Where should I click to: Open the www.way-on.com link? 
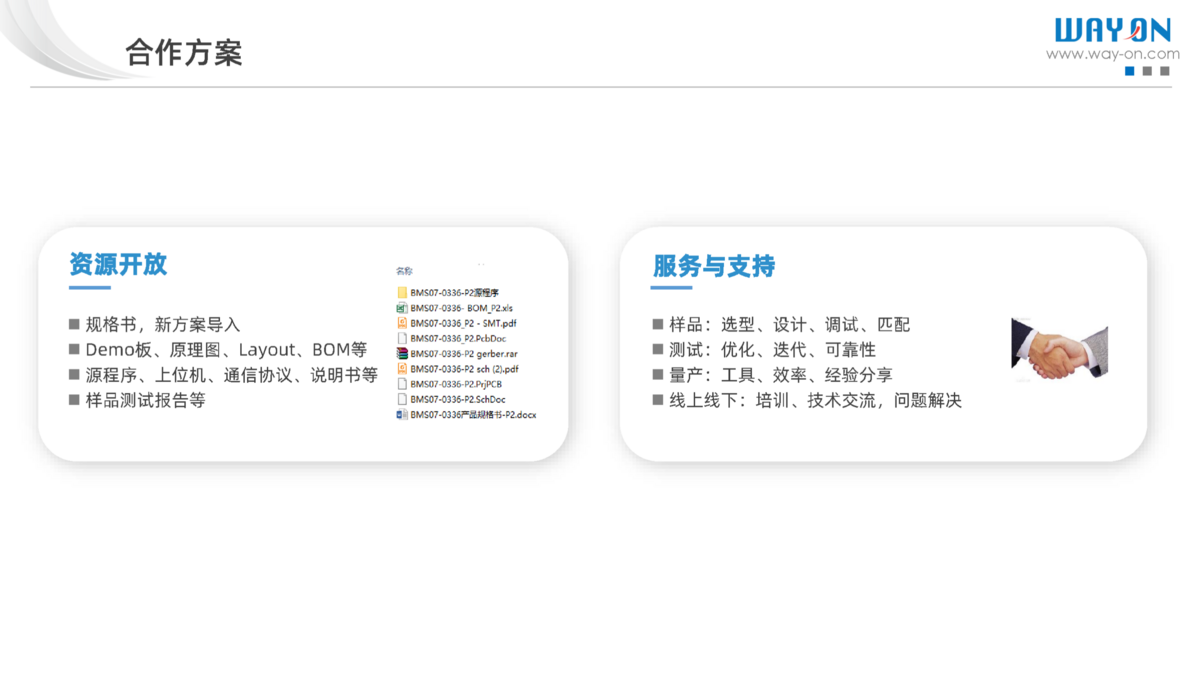[1112, 54]
